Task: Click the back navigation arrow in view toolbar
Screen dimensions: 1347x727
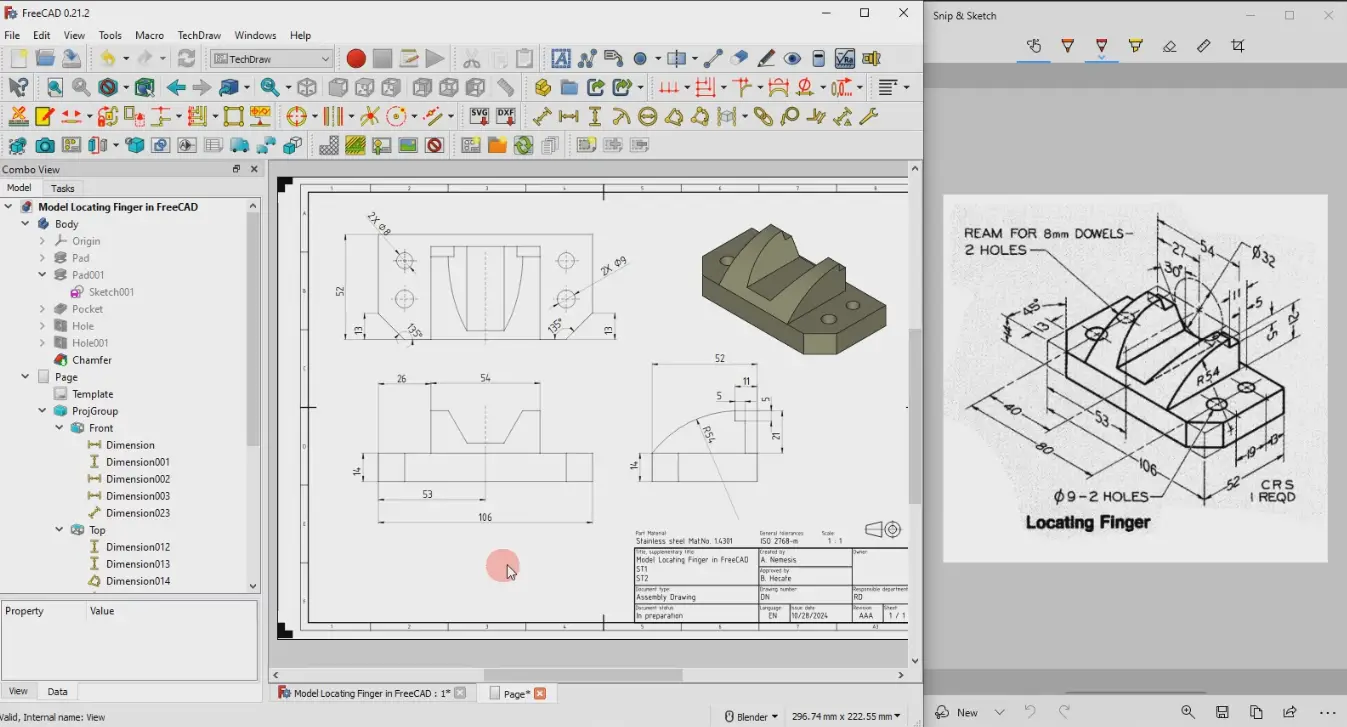Action: coord(176,88)
